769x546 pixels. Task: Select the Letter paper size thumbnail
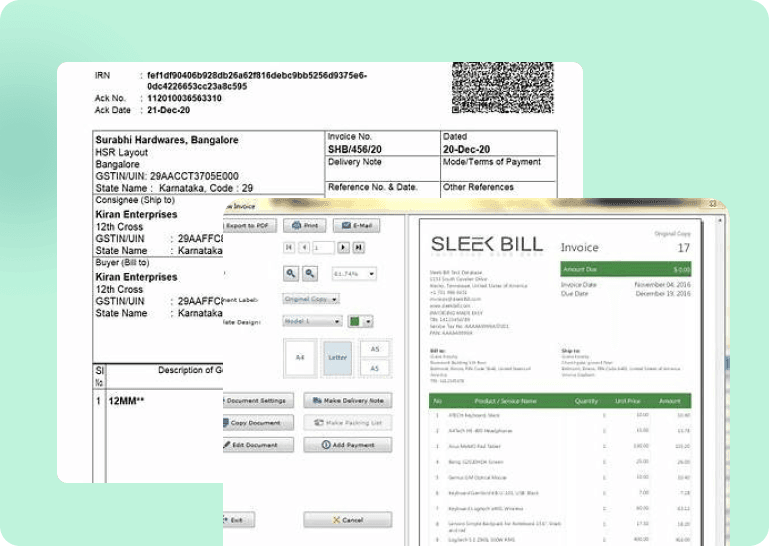(337, 358)
